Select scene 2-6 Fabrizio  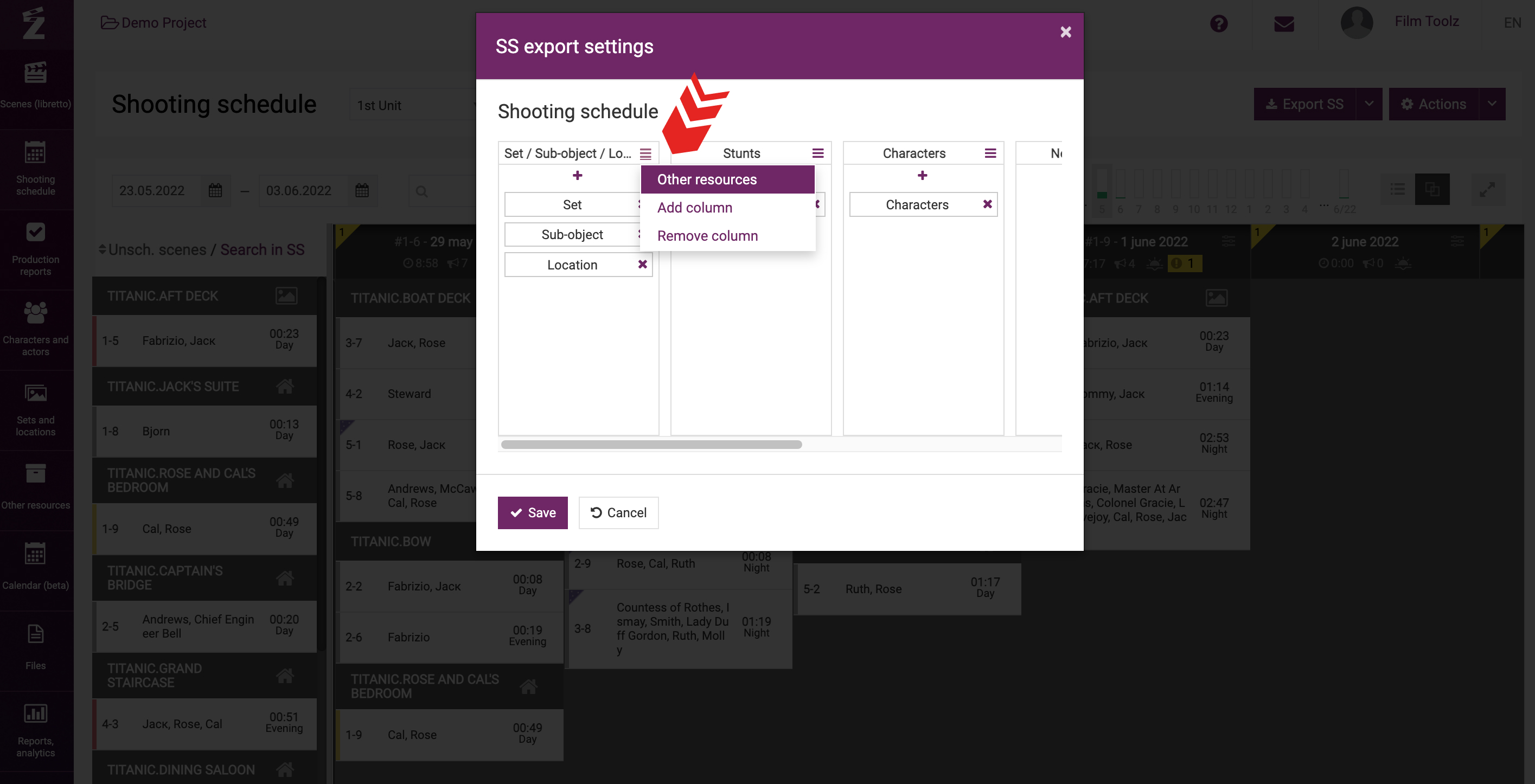coord(450,637)
